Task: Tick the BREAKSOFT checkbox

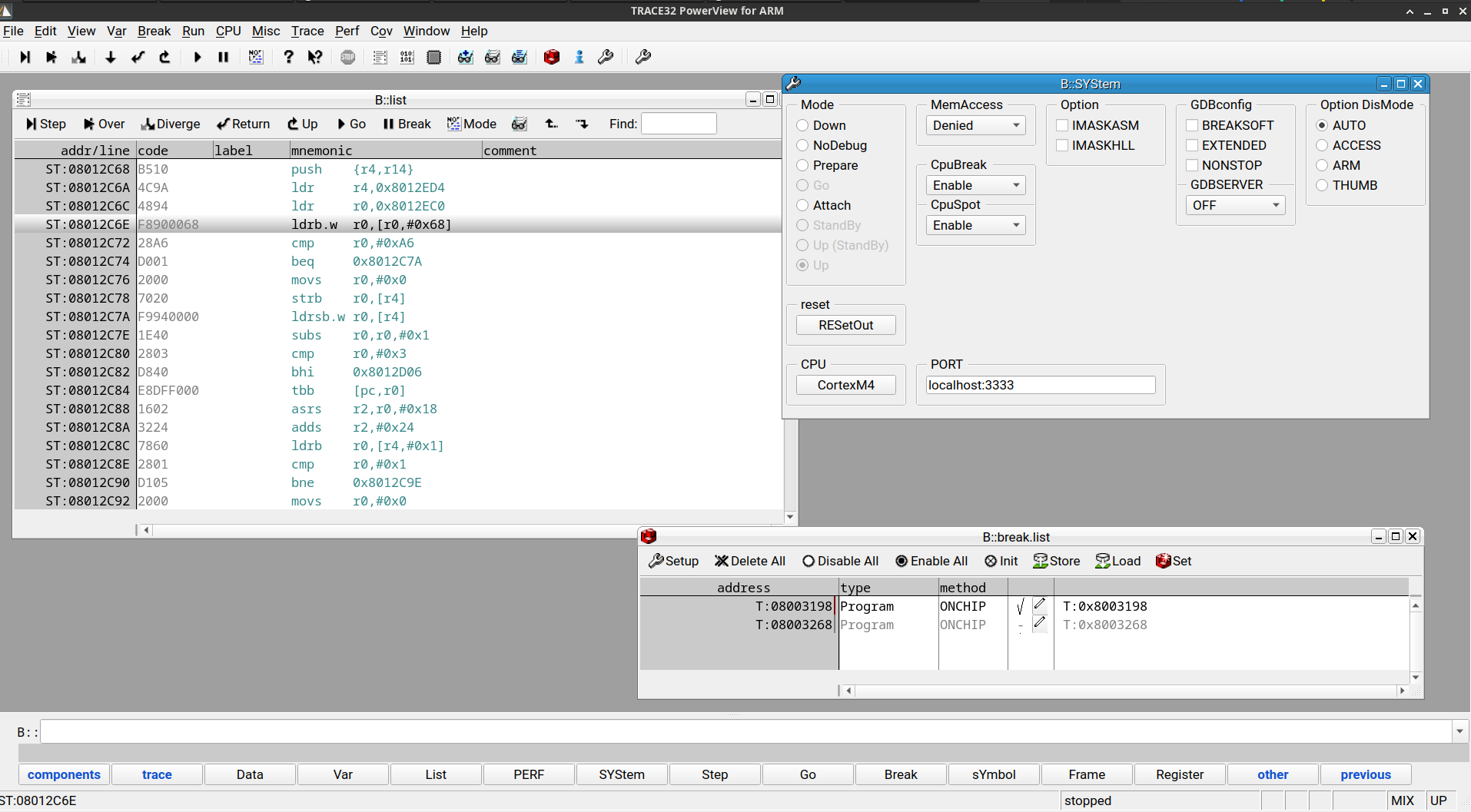Action: [1192, 125]
